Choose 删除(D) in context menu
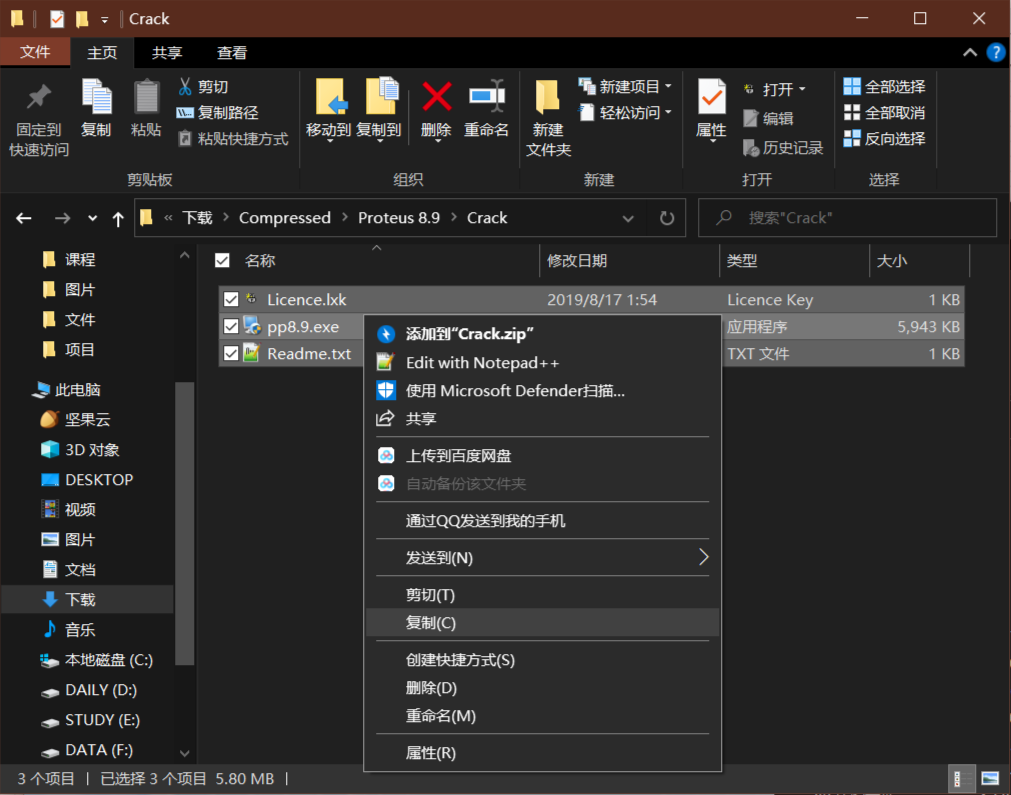Image resolution: width=1011 pixels, height=795 pixels. [x=543, y=688]
